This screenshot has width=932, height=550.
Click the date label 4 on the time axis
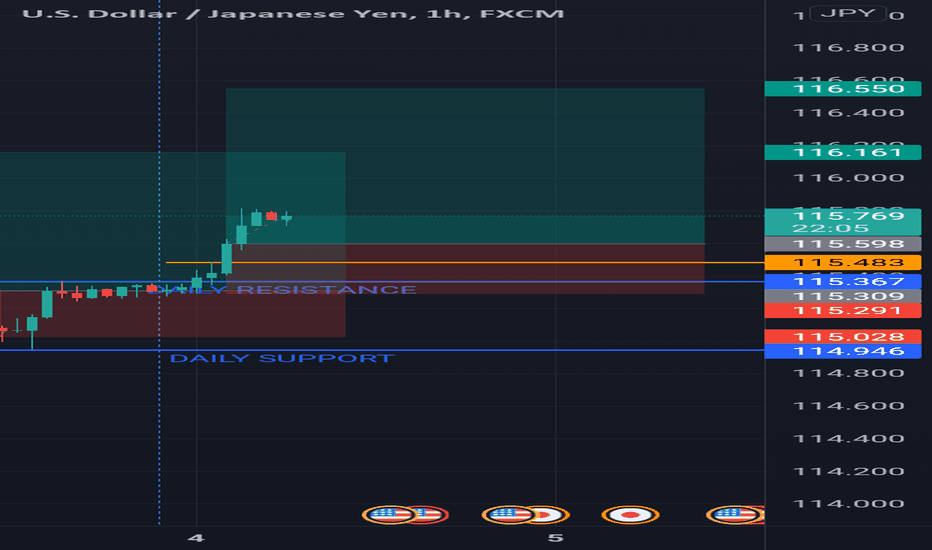click(196, 538)
